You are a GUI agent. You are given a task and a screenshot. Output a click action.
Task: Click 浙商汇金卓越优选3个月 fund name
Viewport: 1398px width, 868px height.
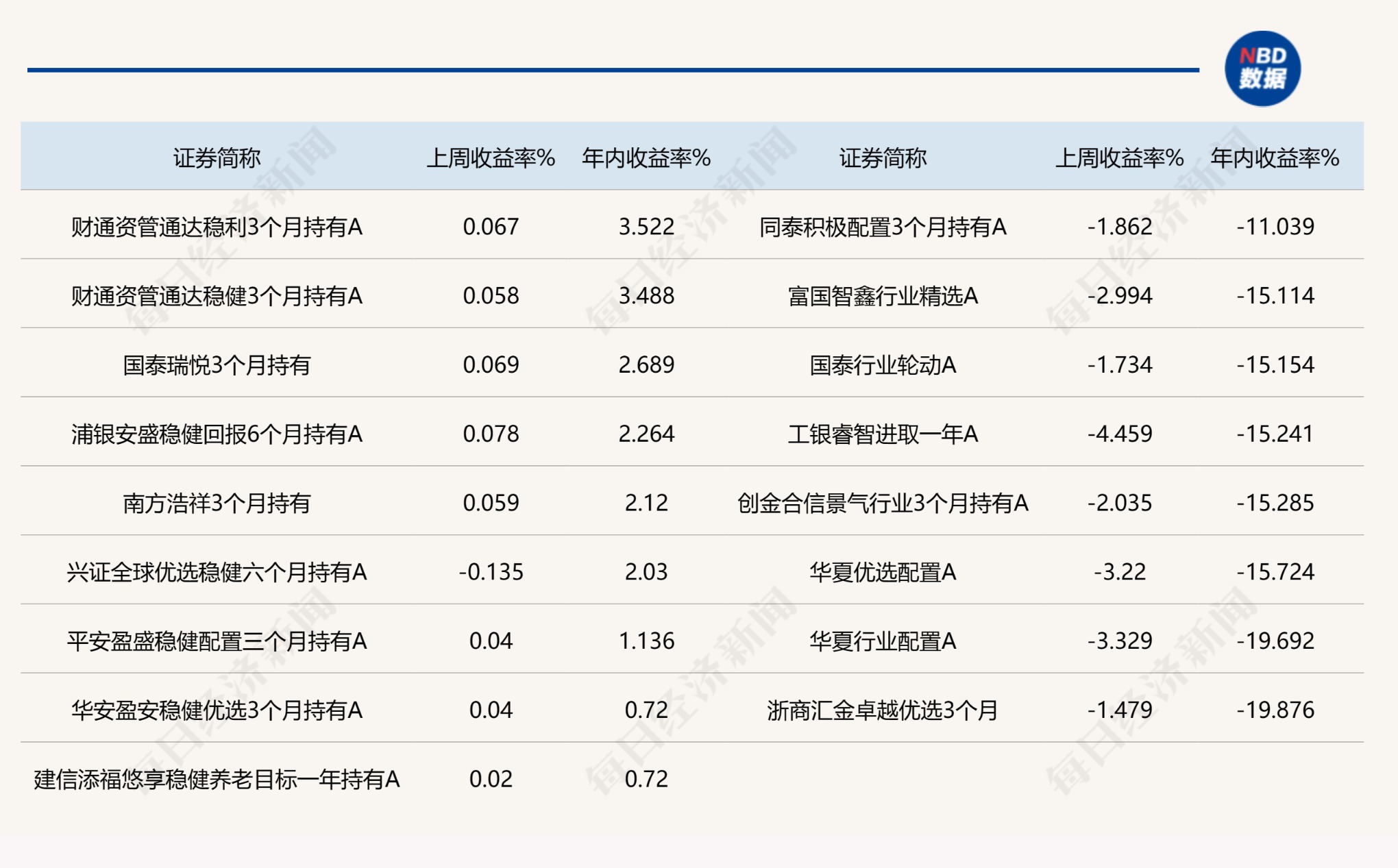coord(882,710)
